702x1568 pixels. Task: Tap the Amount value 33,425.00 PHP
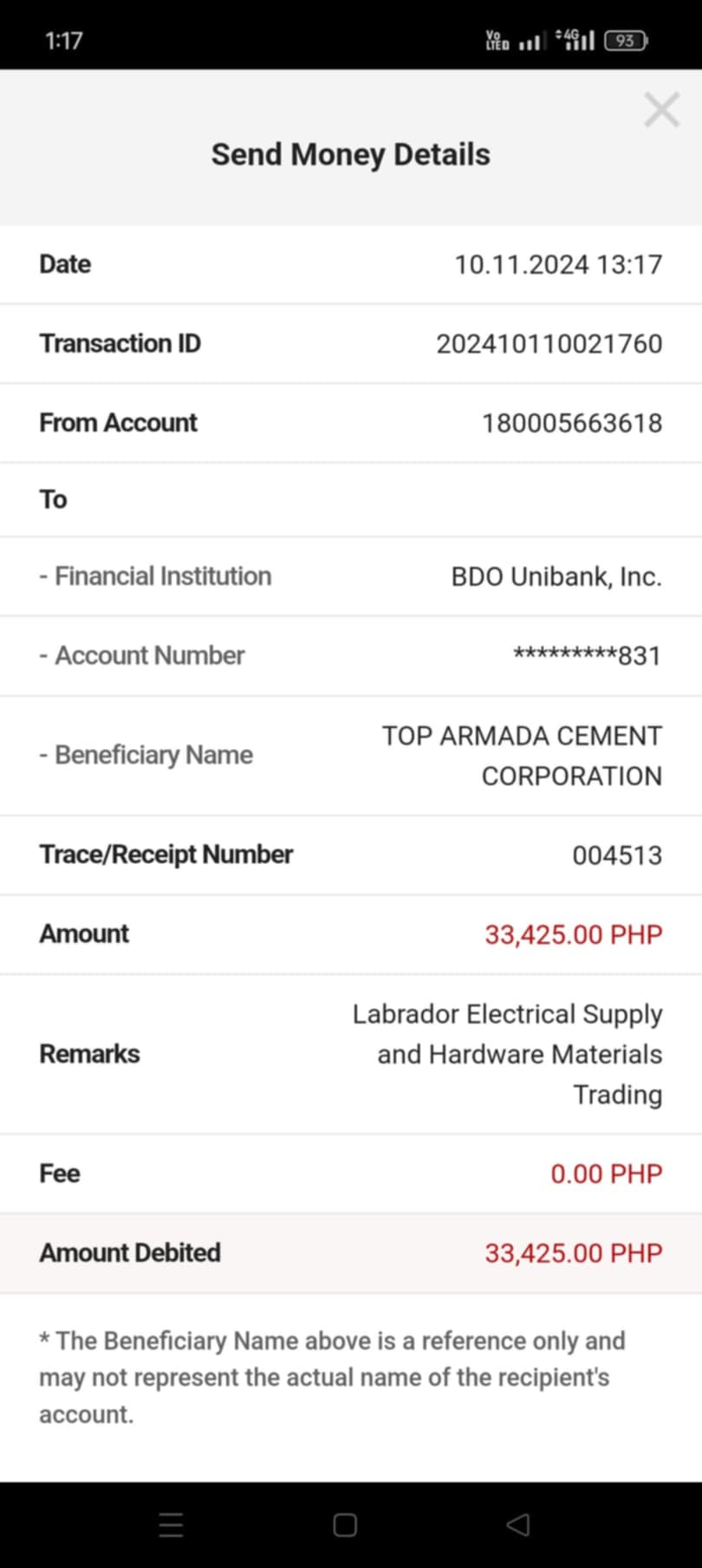coord(573,934)
